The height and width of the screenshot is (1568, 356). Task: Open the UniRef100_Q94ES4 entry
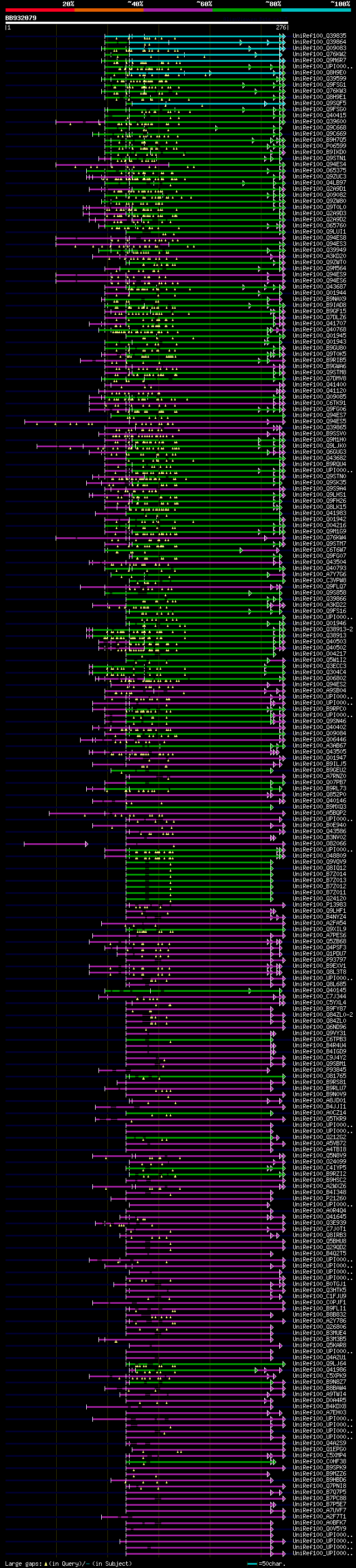(319, 164)
